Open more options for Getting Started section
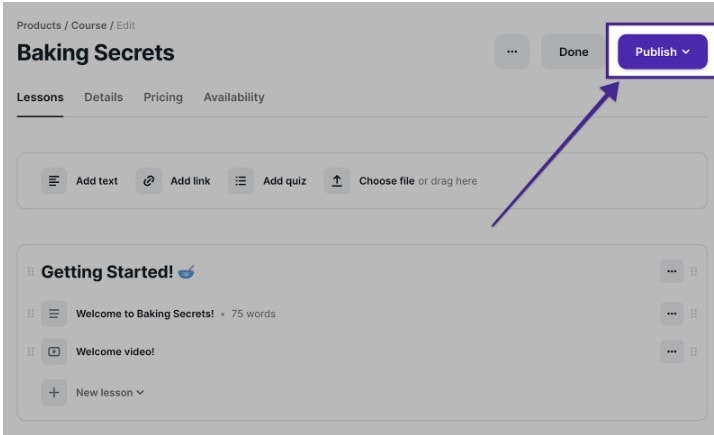This screenshot has width=714, height=435. [x=671, y=271]
